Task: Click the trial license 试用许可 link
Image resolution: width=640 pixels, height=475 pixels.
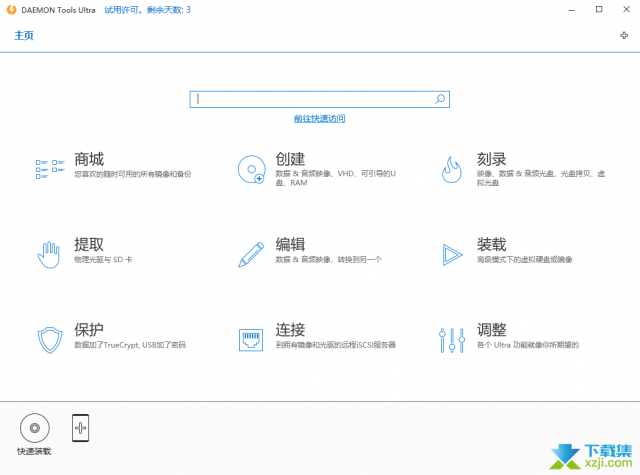Action: [x=147, y=10]
